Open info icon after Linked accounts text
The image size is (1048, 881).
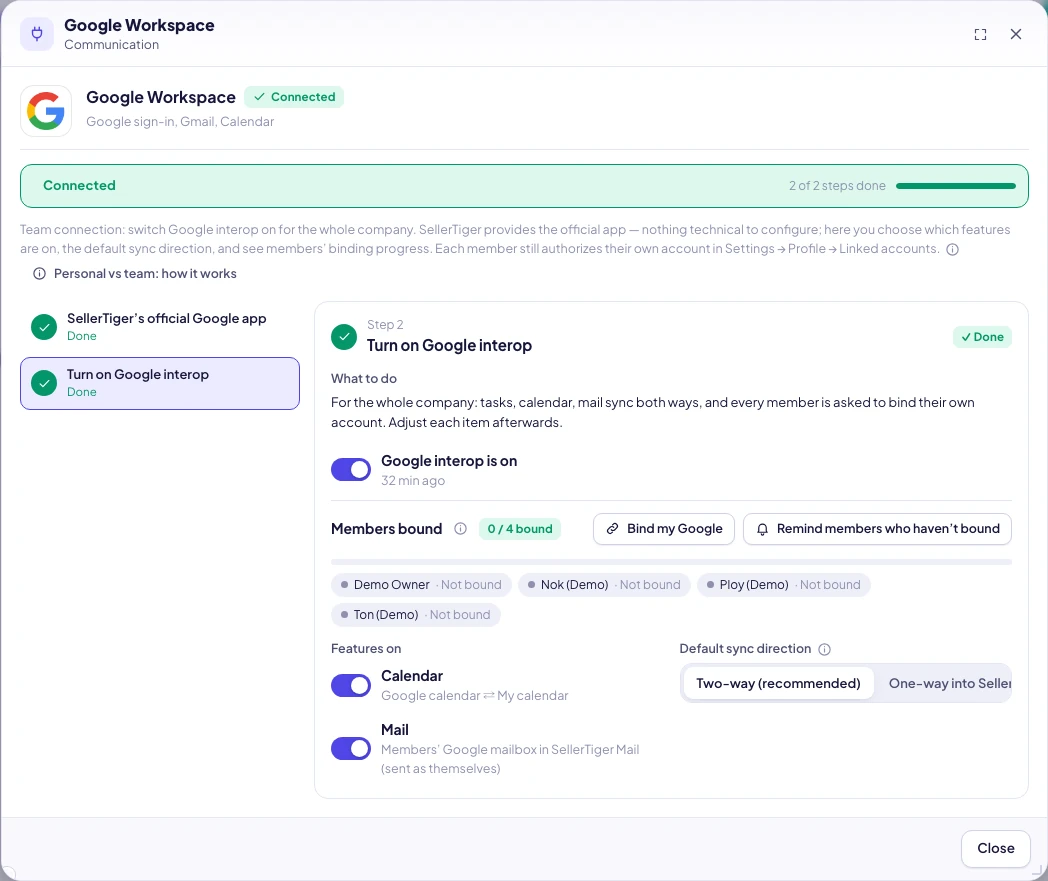[x=952, y=249]
